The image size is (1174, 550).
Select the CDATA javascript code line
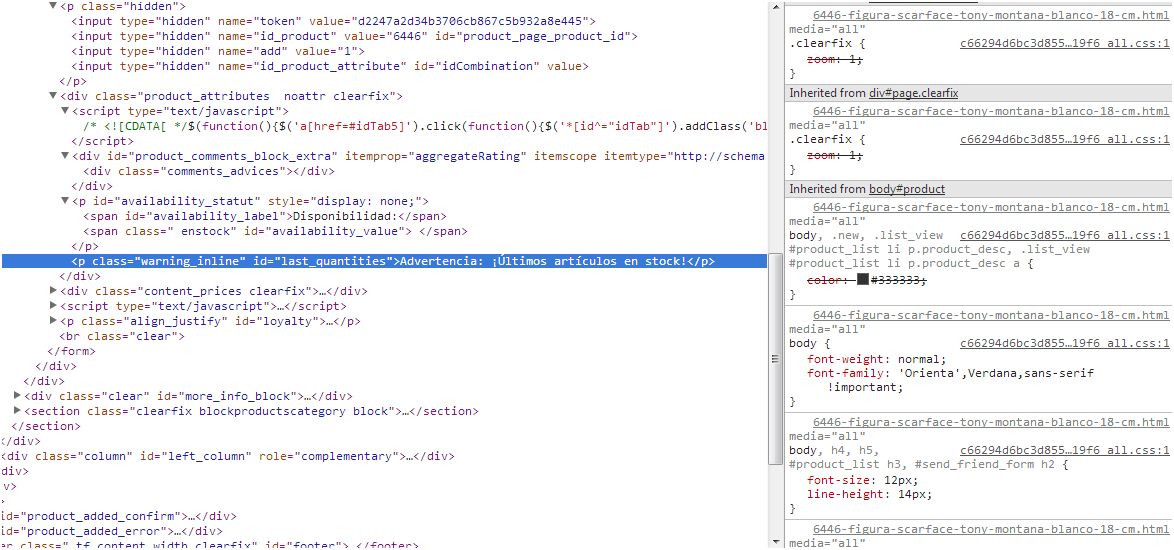click(x=425, y=126)
